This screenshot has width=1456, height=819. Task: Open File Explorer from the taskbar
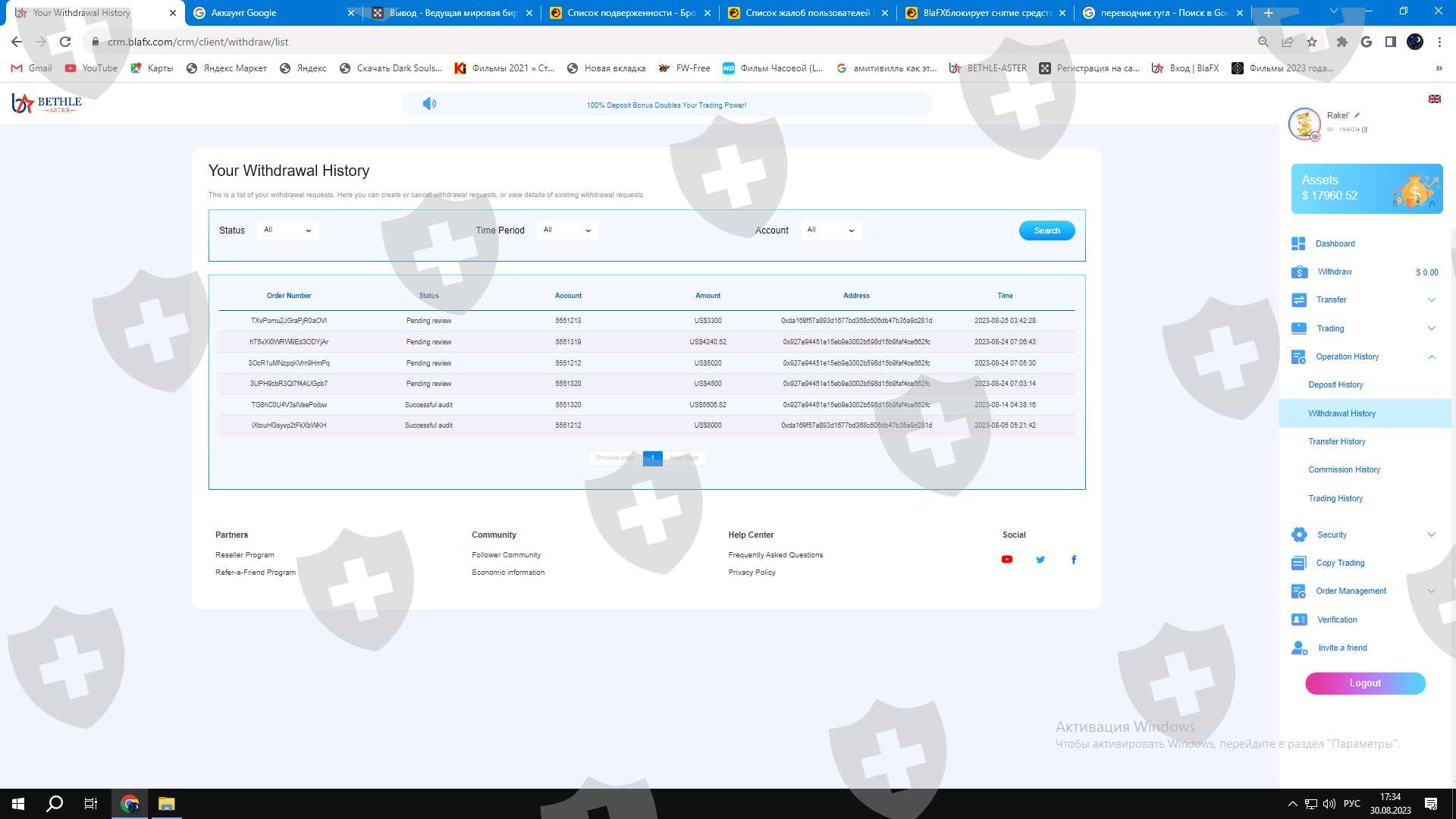click(166, 804)
